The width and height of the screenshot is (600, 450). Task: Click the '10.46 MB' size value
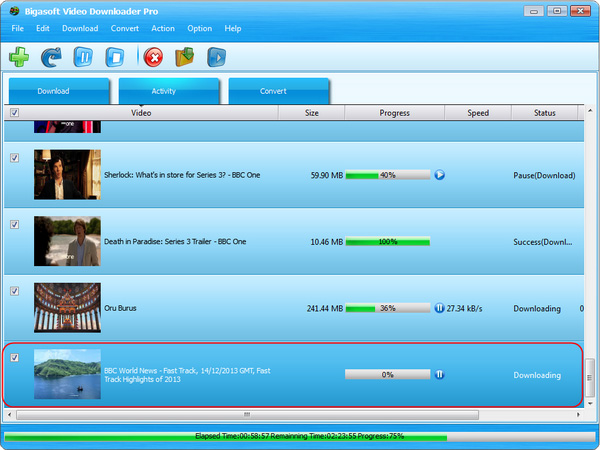327,242
